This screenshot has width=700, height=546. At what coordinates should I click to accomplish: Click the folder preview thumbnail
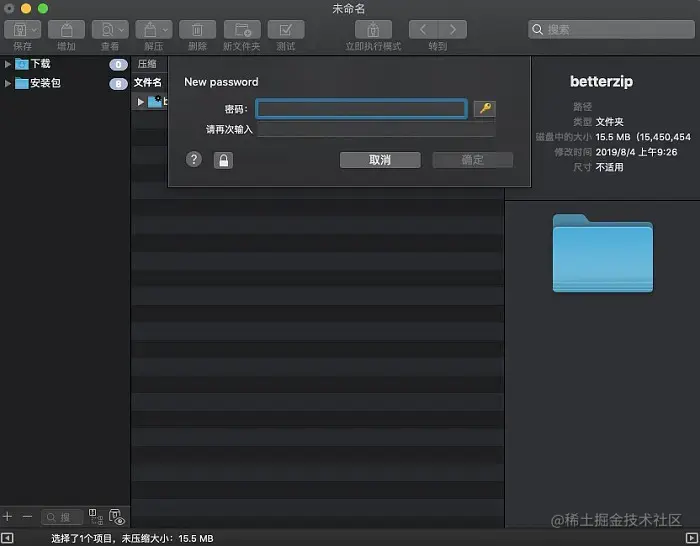coord(603,253)
